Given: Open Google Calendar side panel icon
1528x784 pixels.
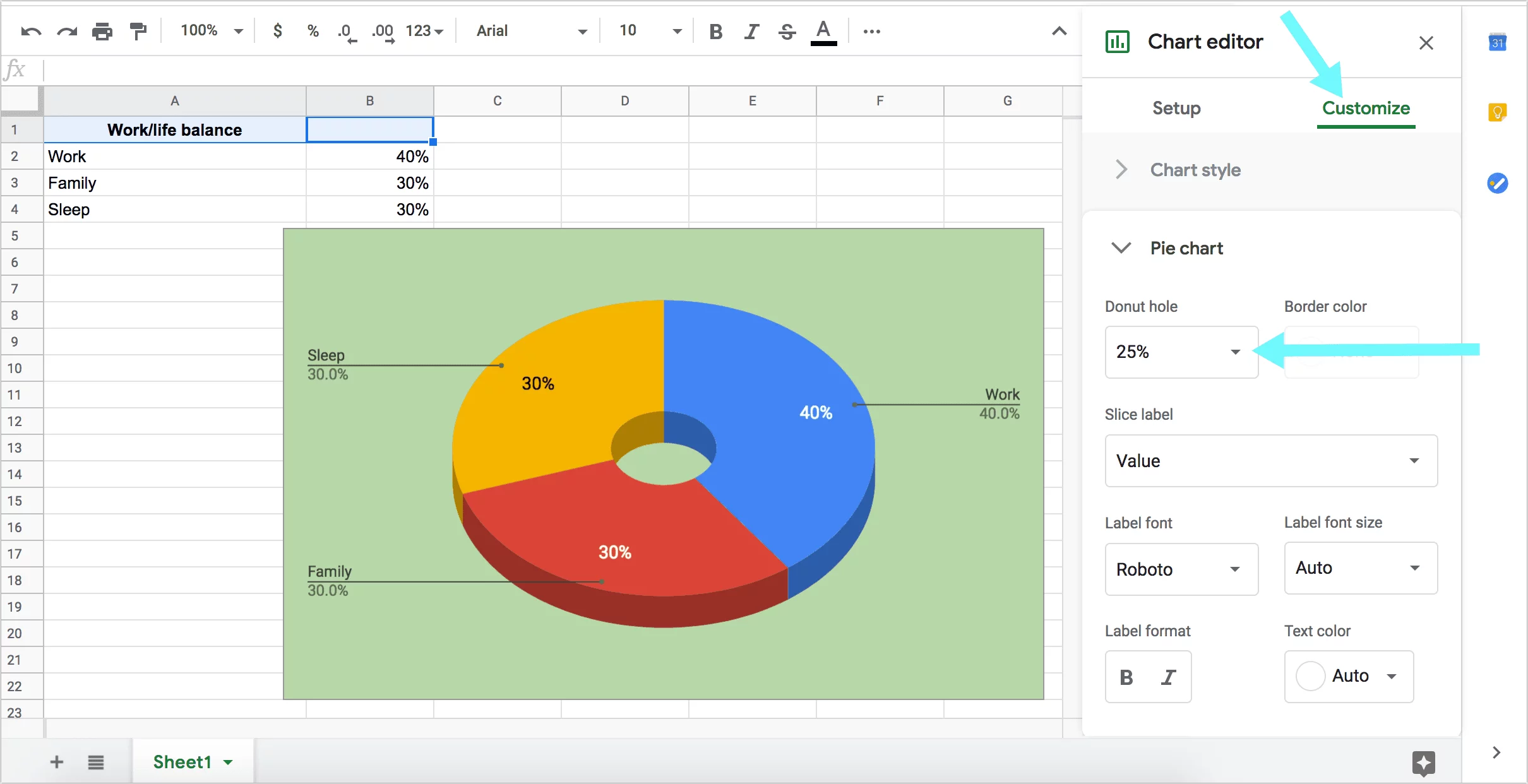Looking at the screenshot, I should click(x=1498, y=42).
